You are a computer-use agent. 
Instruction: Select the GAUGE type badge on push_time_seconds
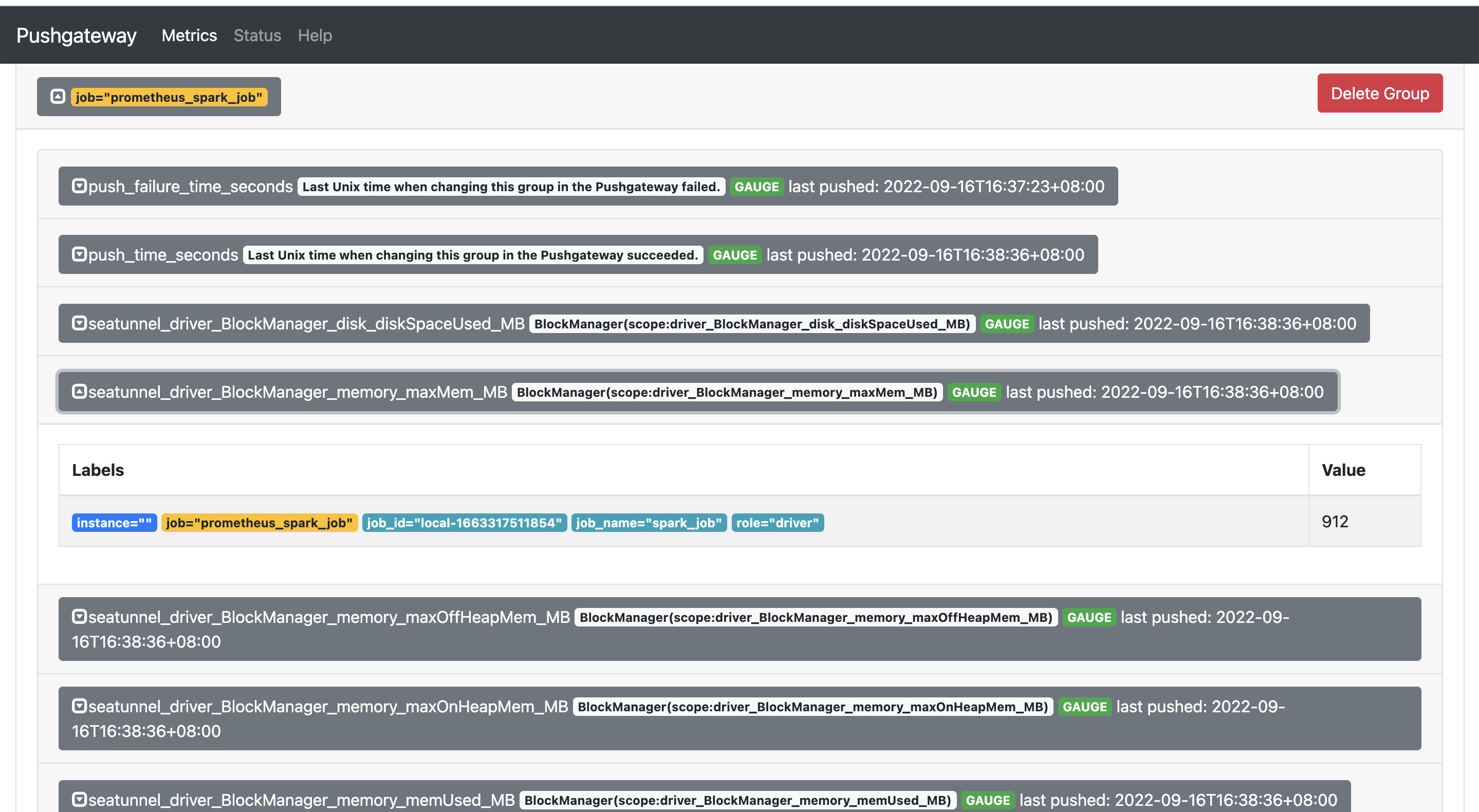[735, 254]
